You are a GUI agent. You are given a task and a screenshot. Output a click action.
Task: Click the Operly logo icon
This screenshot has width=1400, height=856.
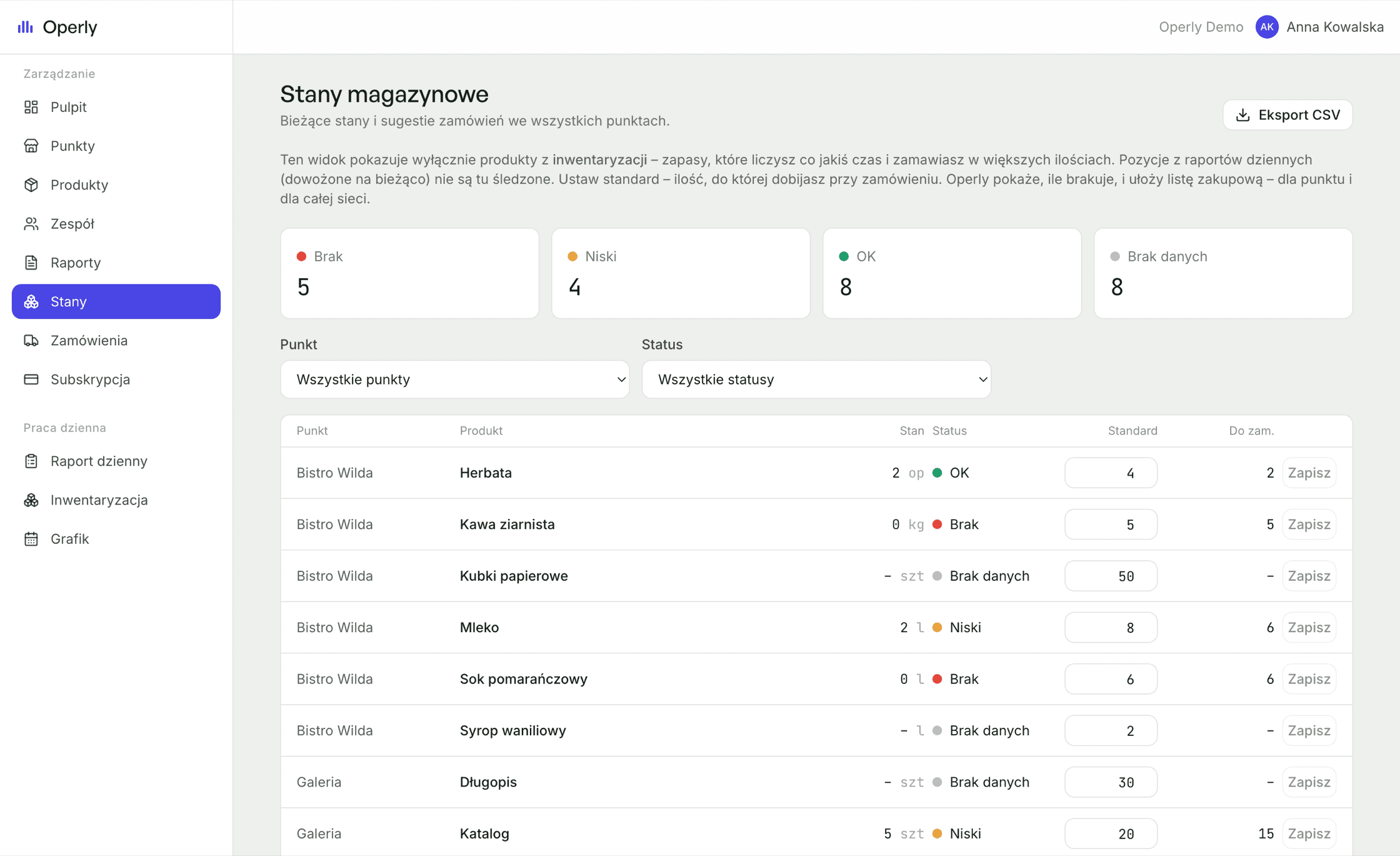coord(25,27)
